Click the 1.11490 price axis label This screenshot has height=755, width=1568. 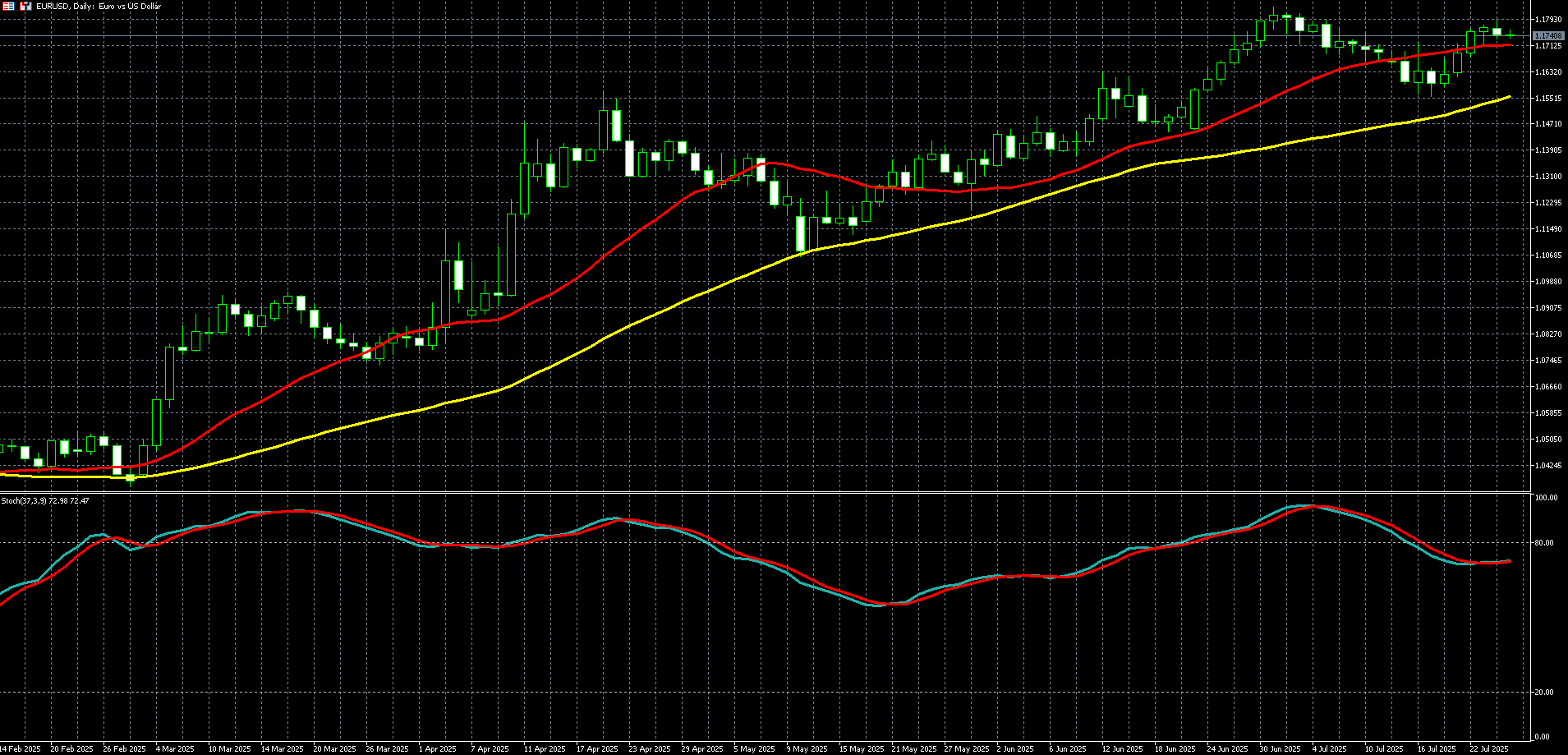point(1548,229)
